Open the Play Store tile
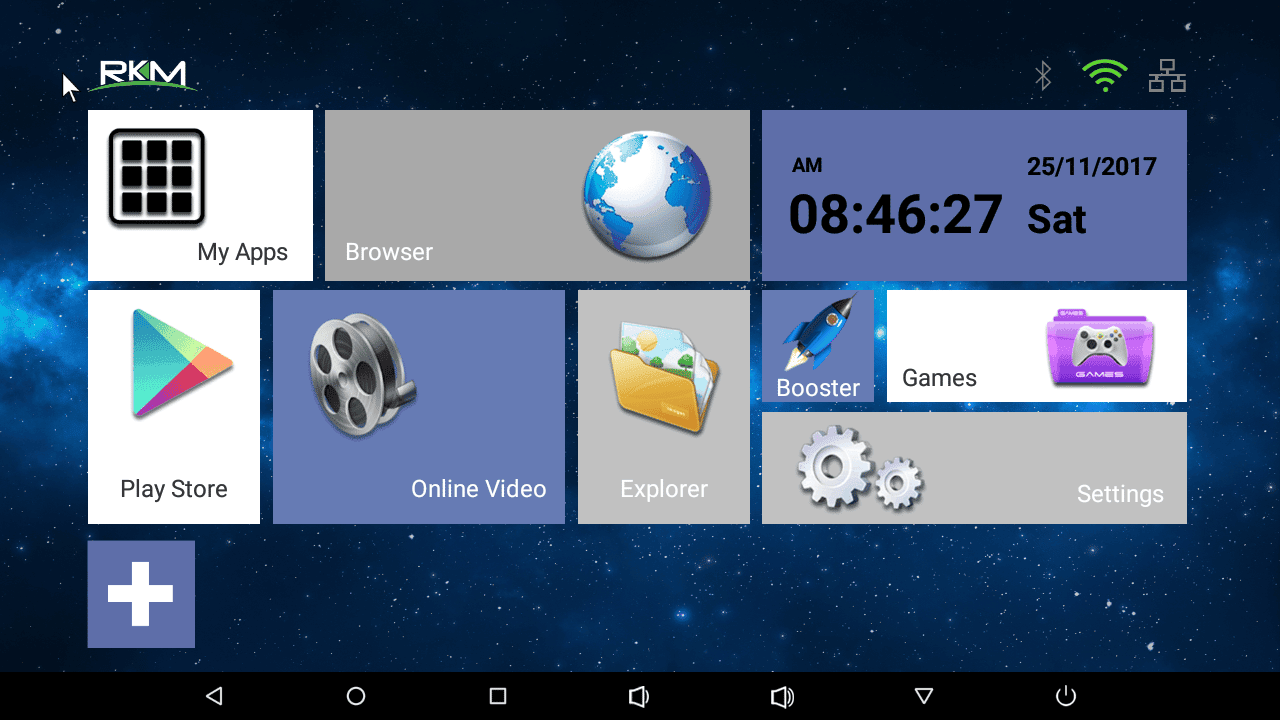Image resolution: width=1280 pixels, height=720 pixels. point(174,407)
